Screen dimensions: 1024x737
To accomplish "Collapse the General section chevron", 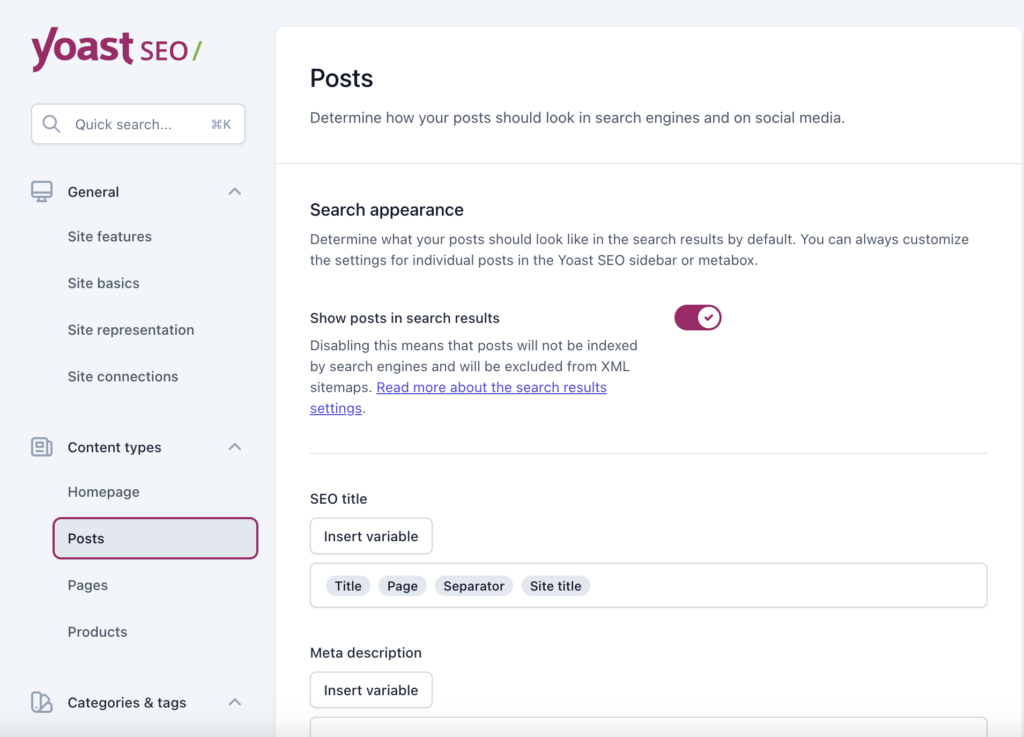I will click(x=235, y=191).
